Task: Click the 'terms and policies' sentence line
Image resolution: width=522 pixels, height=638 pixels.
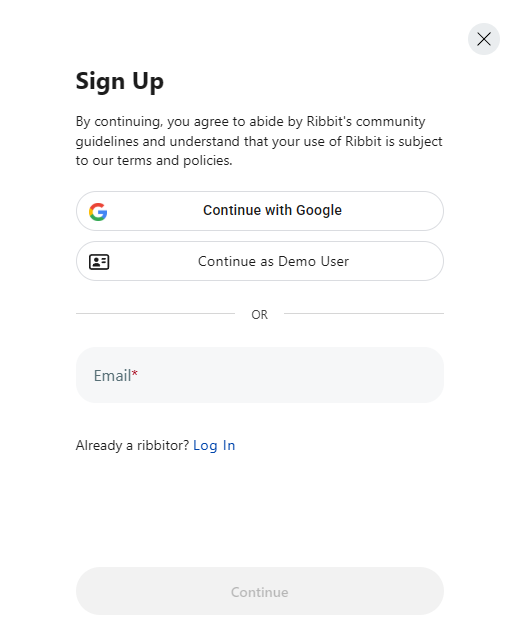Action: pos(154,161)
